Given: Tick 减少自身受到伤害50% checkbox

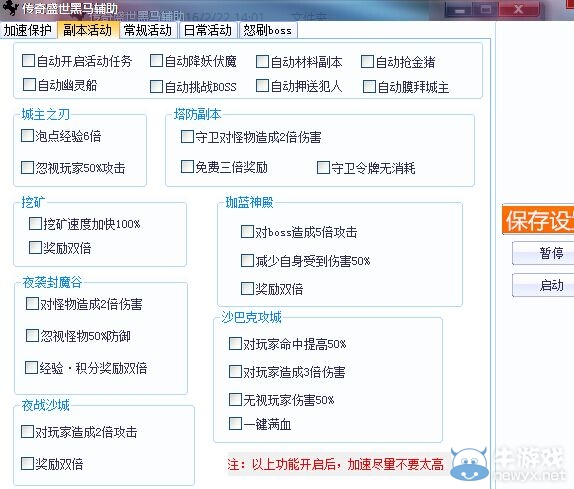Looking at the screenshot, I should click(x=247, y=261).
